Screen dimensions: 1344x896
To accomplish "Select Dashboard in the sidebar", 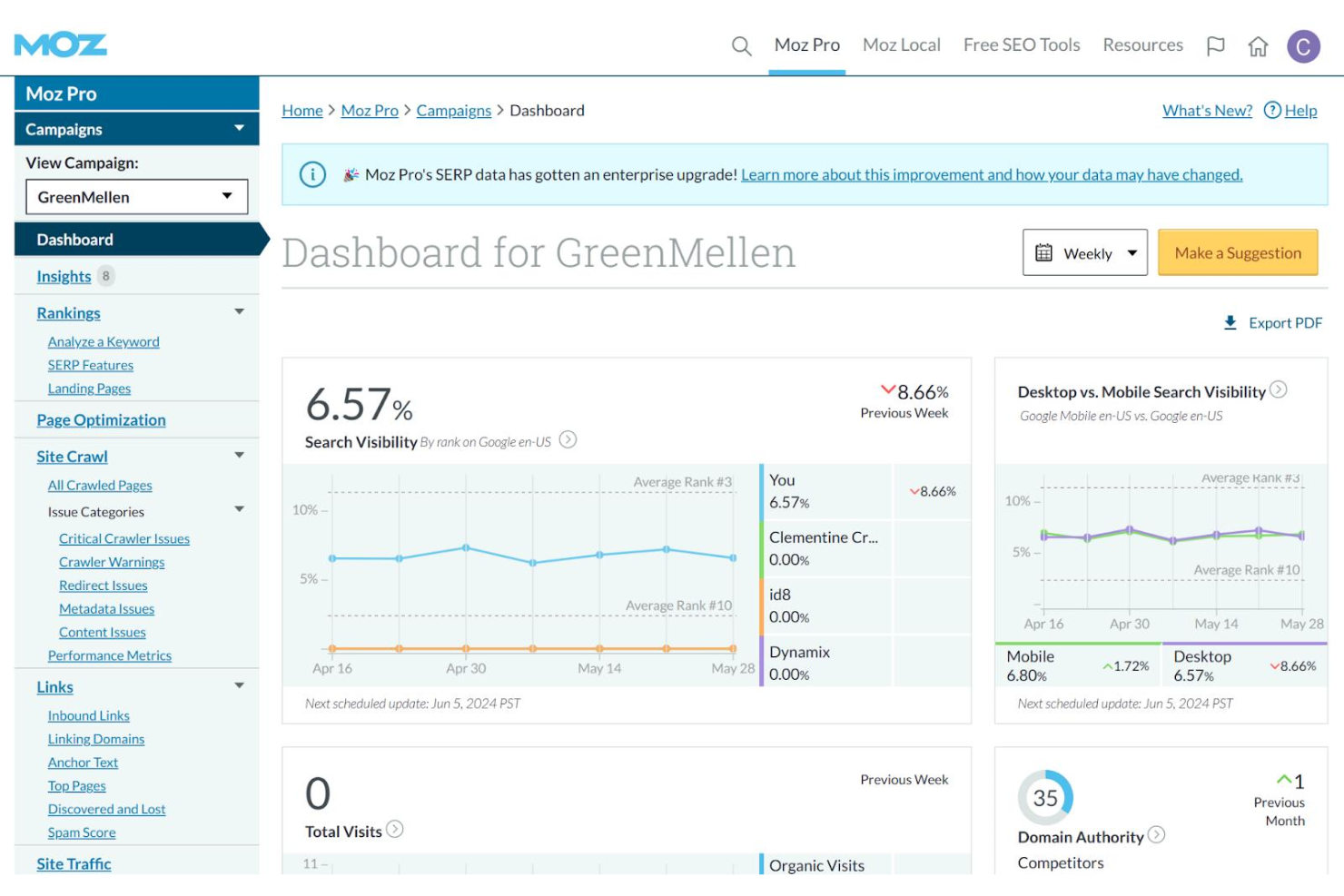I will (136, 240).
